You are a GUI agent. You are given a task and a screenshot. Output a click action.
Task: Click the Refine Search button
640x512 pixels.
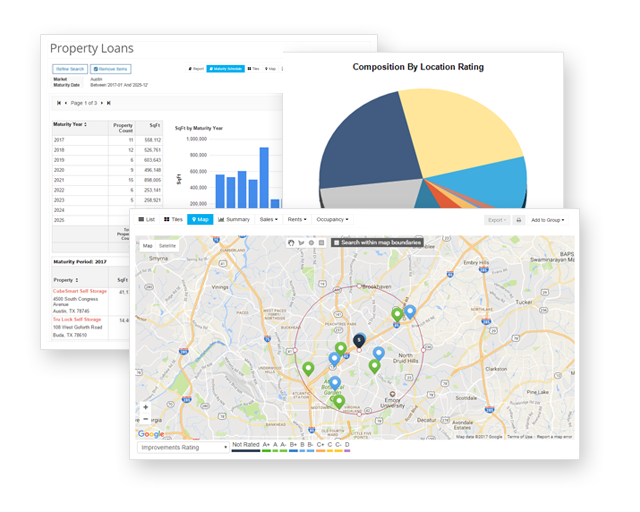[70, 69]
